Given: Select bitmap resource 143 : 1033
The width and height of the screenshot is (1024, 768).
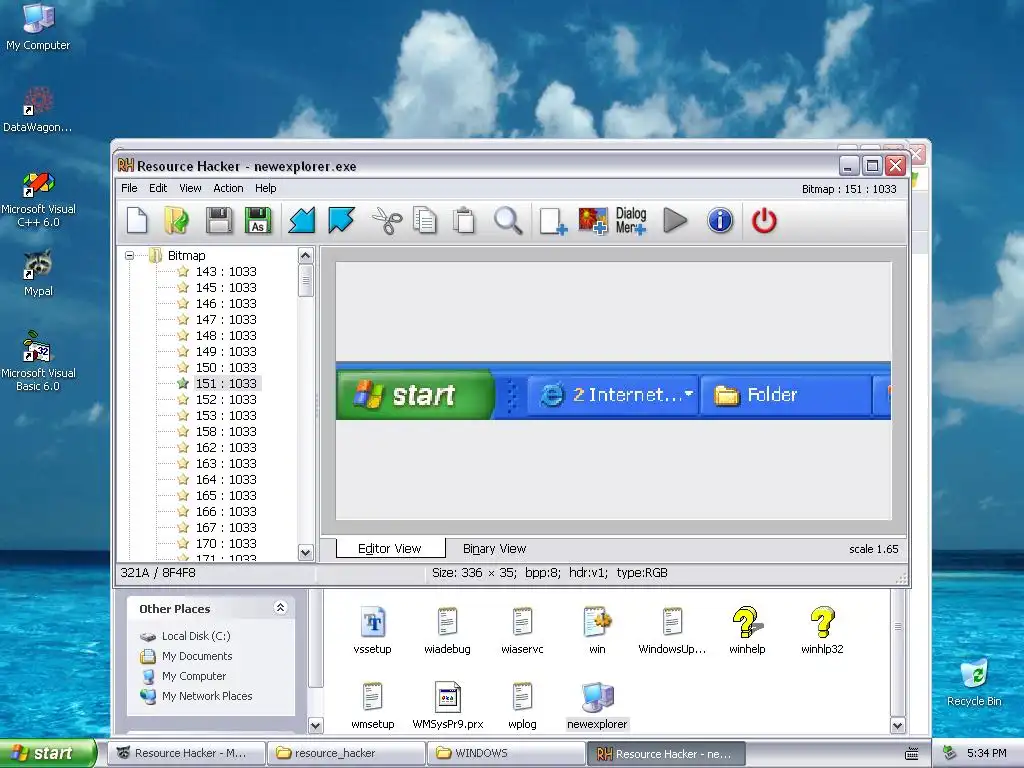Looking at the screenshot, I should [226, 272].
